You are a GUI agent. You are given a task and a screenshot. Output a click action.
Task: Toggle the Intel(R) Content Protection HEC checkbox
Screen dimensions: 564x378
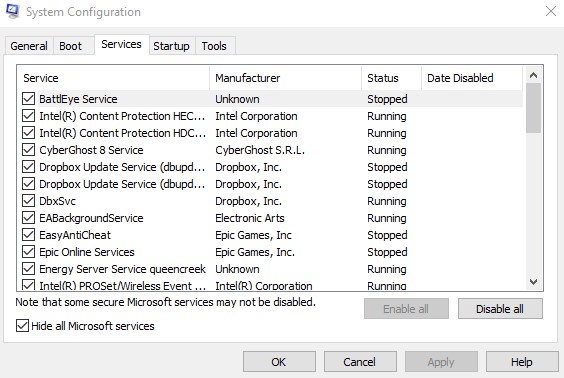click(x=28, y=116)
